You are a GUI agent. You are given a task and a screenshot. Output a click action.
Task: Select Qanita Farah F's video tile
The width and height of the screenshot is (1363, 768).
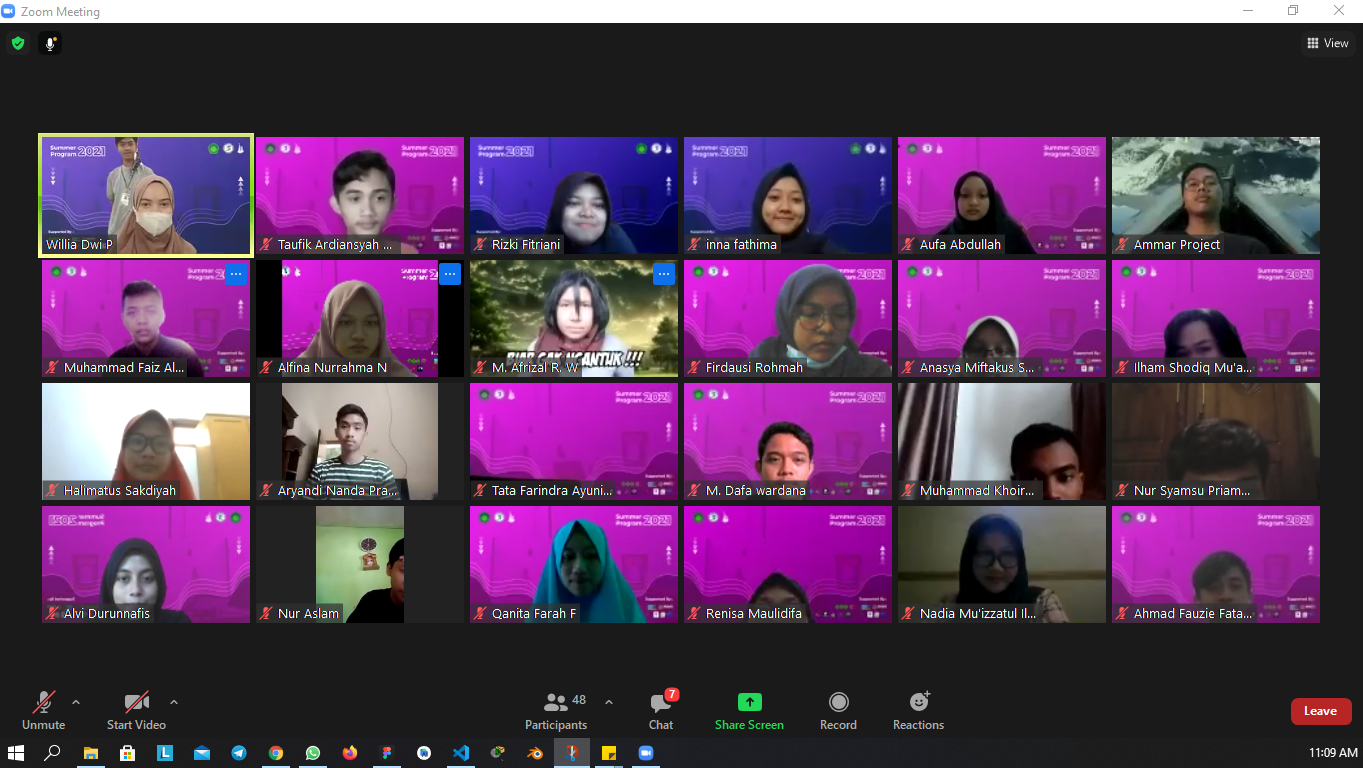pos(574,563)
